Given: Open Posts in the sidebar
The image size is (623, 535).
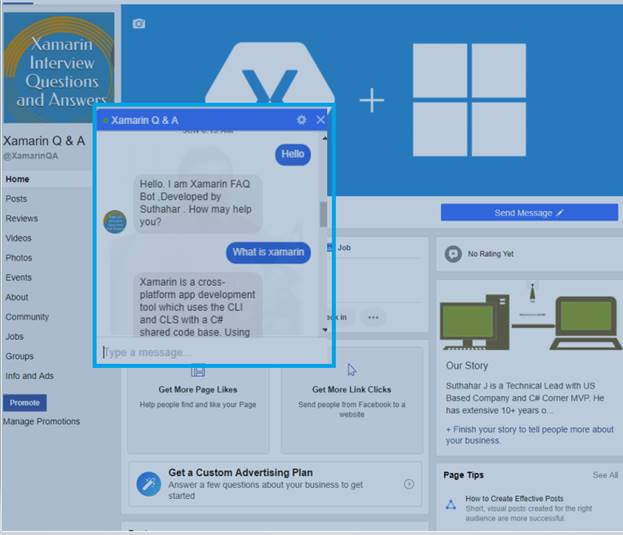Looking at the screenshot, I should click(x=16, y=199).
